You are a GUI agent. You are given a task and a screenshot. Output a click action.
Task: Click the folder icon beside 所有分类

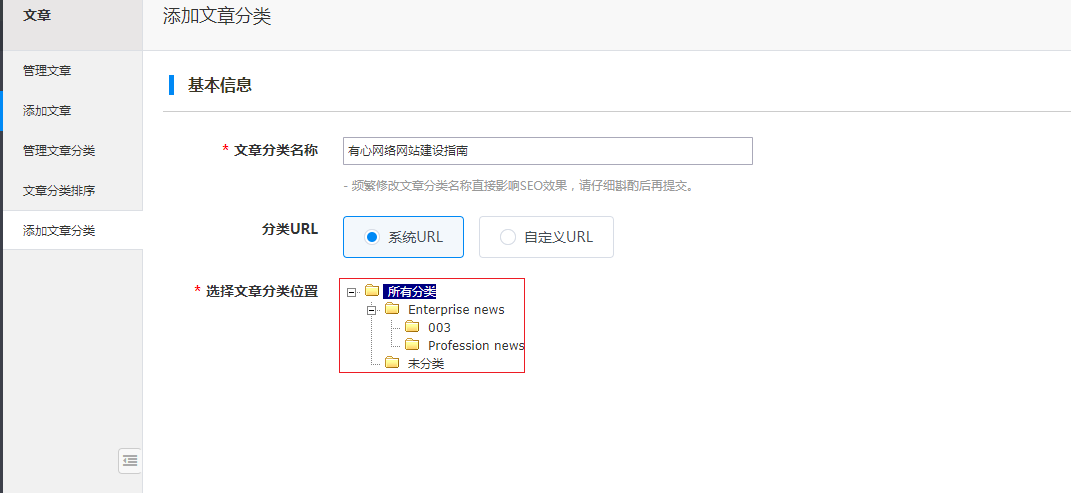click(x=372, y=291)
